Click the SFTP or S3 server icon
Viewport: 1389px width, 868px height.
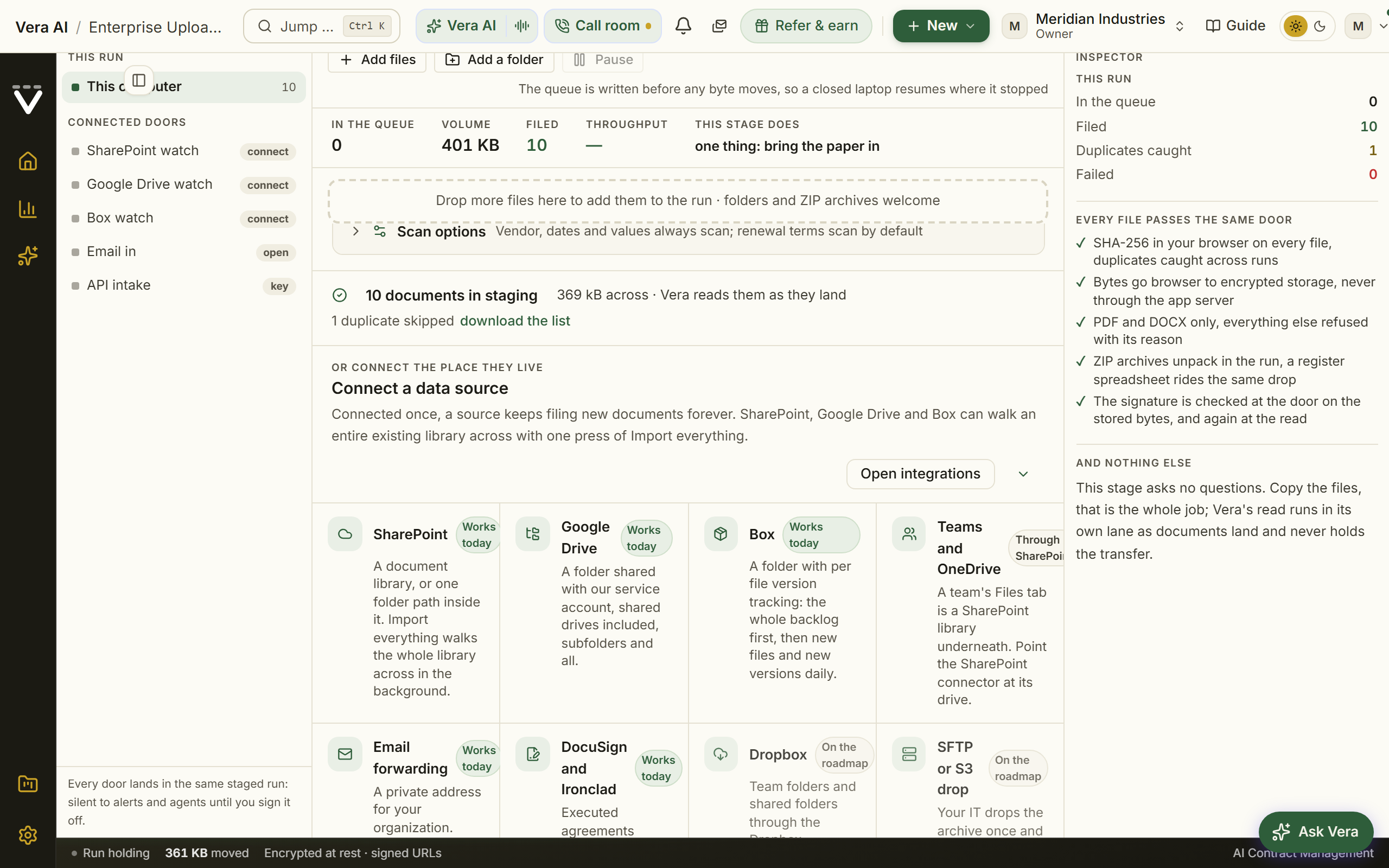(909, 754)
